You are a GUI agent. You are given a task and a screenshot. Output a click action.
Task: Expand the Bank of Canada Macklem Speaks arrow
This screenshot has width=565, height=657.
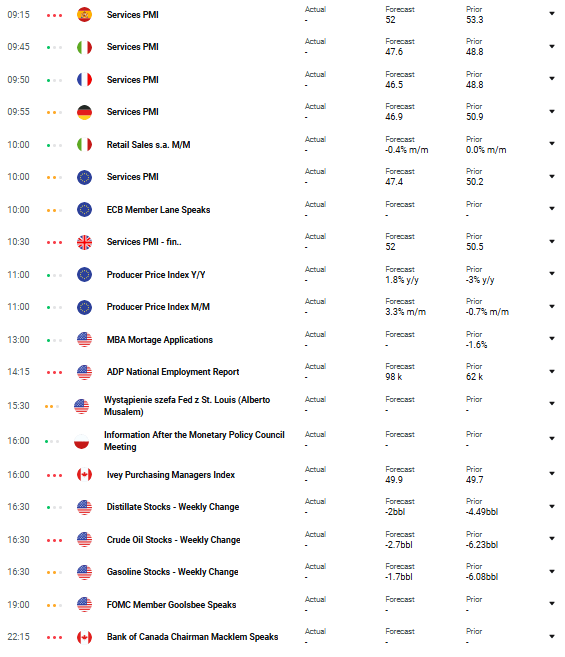pyautogui.click(x=552, y=636)
